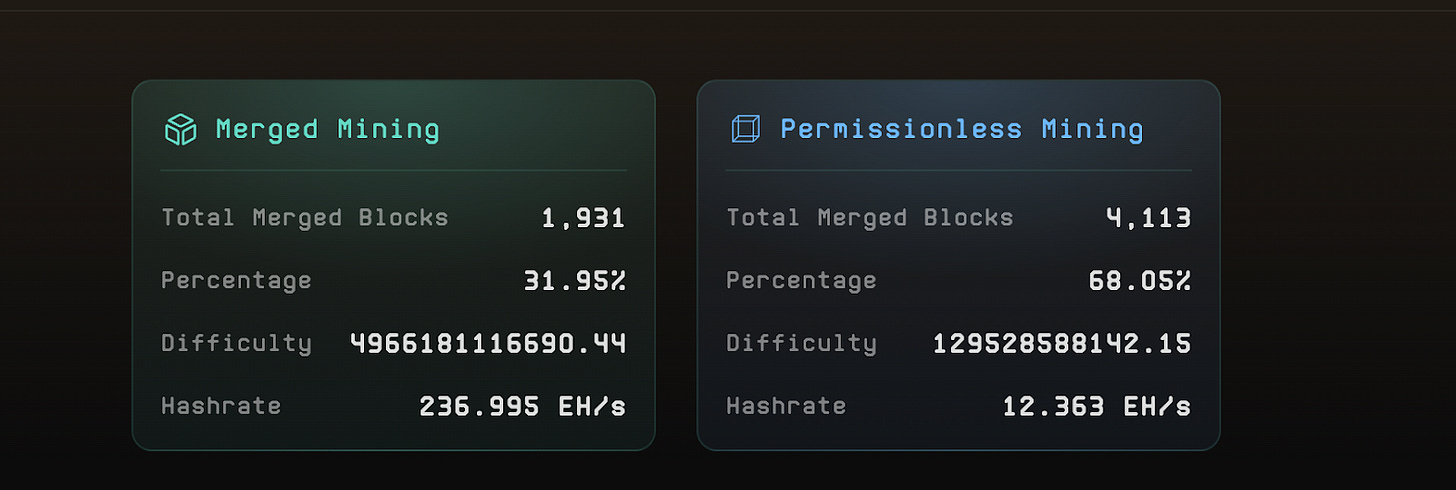
Task: Click Percentage label in Merged Mining card
Action: click(x=236, y=281)
